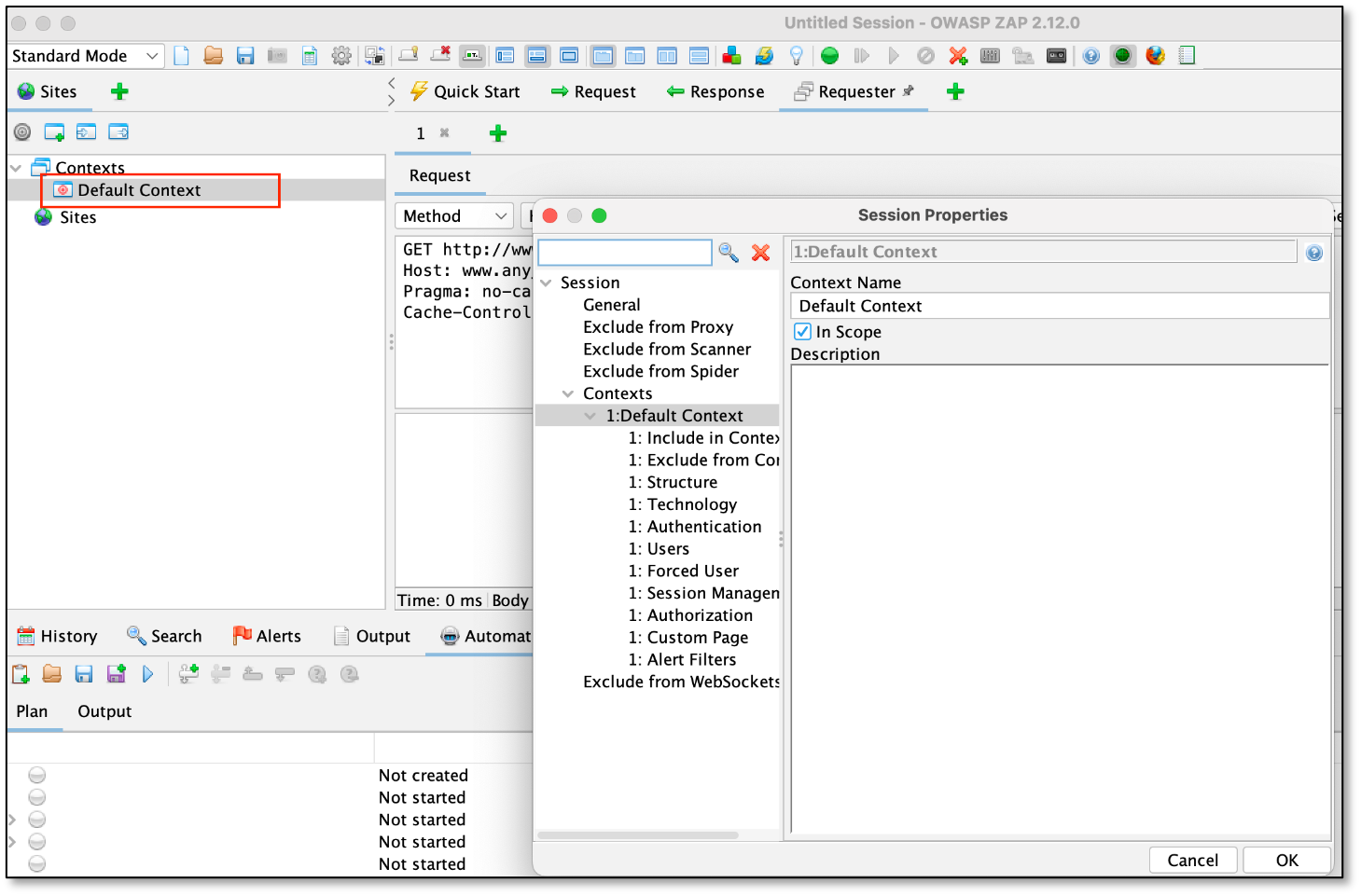
Task: Click the red X clear search icon
Action: (x=761, y=253)
